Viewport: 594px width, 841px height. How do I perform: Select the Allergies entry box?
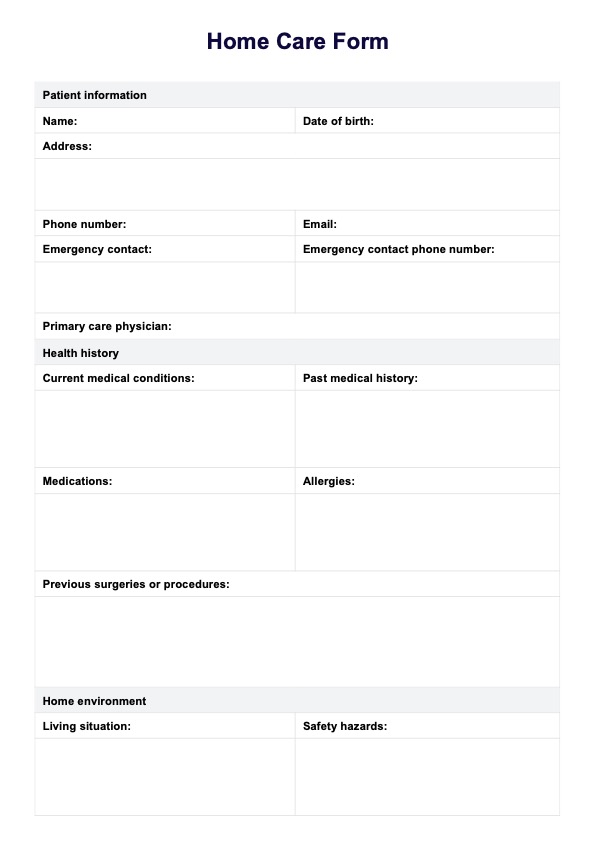tap(427, 532)
